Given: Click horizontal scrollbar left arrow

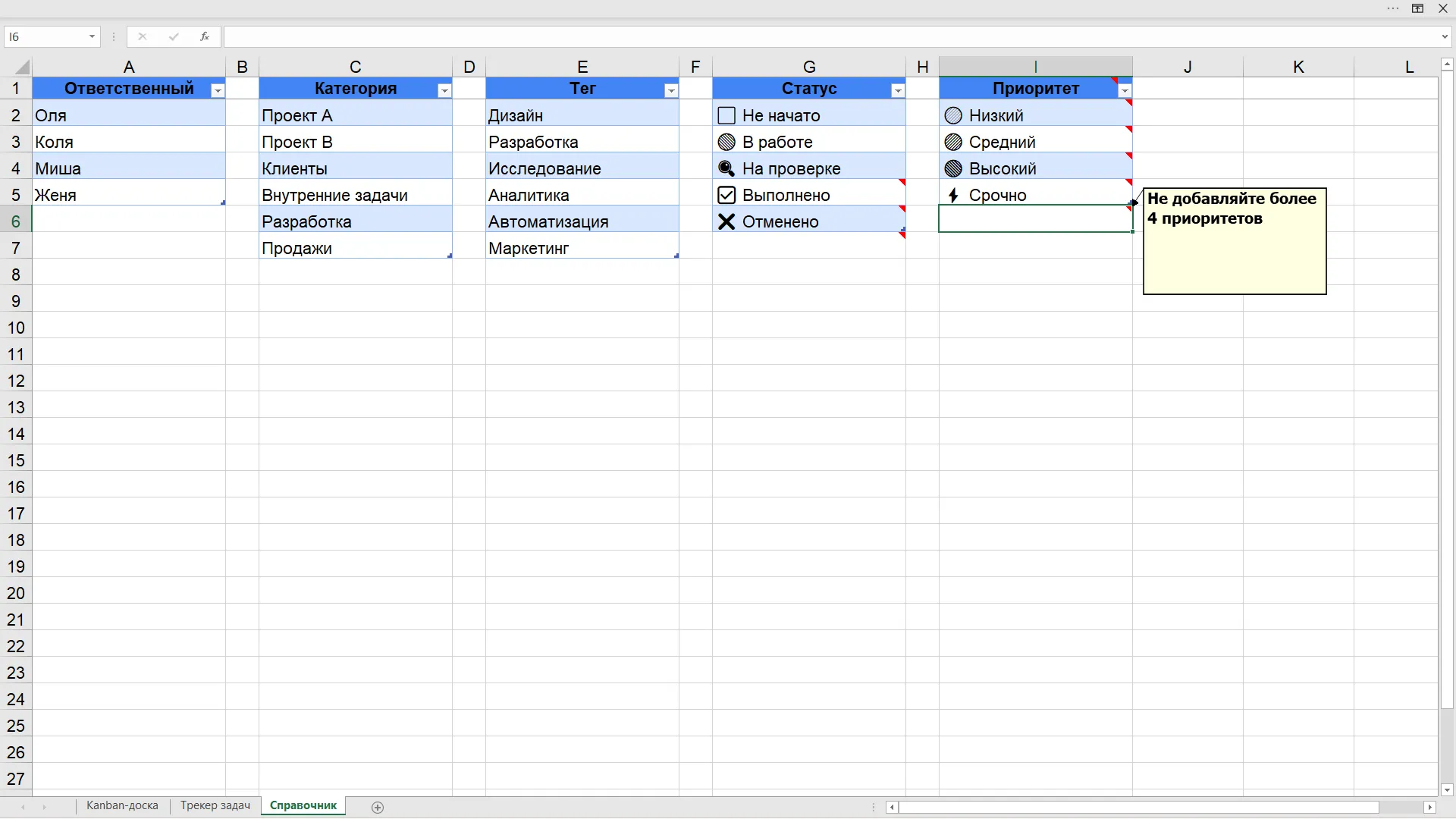Looking at the screenshot, I should pyautogui.click(x=892, y=807).
